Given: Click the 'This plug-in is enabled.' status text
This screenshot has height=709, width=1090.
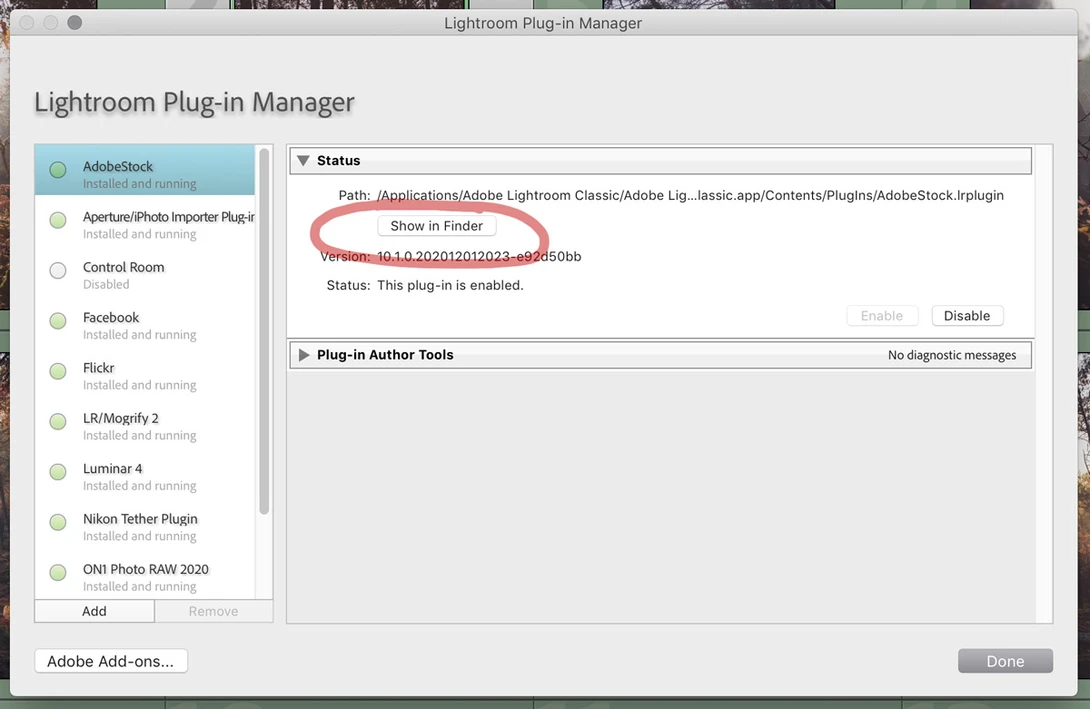Looking at the screenshot, I should pyautogui.click(x=450, y=286).
